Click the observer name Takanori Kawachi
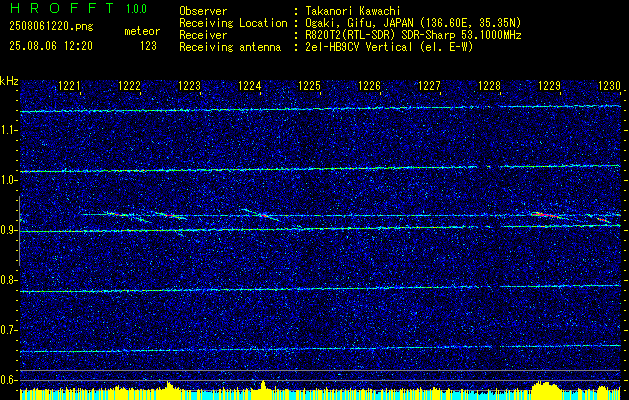The width and height of the screenshot is (629, 400). [x=351, y=11]
